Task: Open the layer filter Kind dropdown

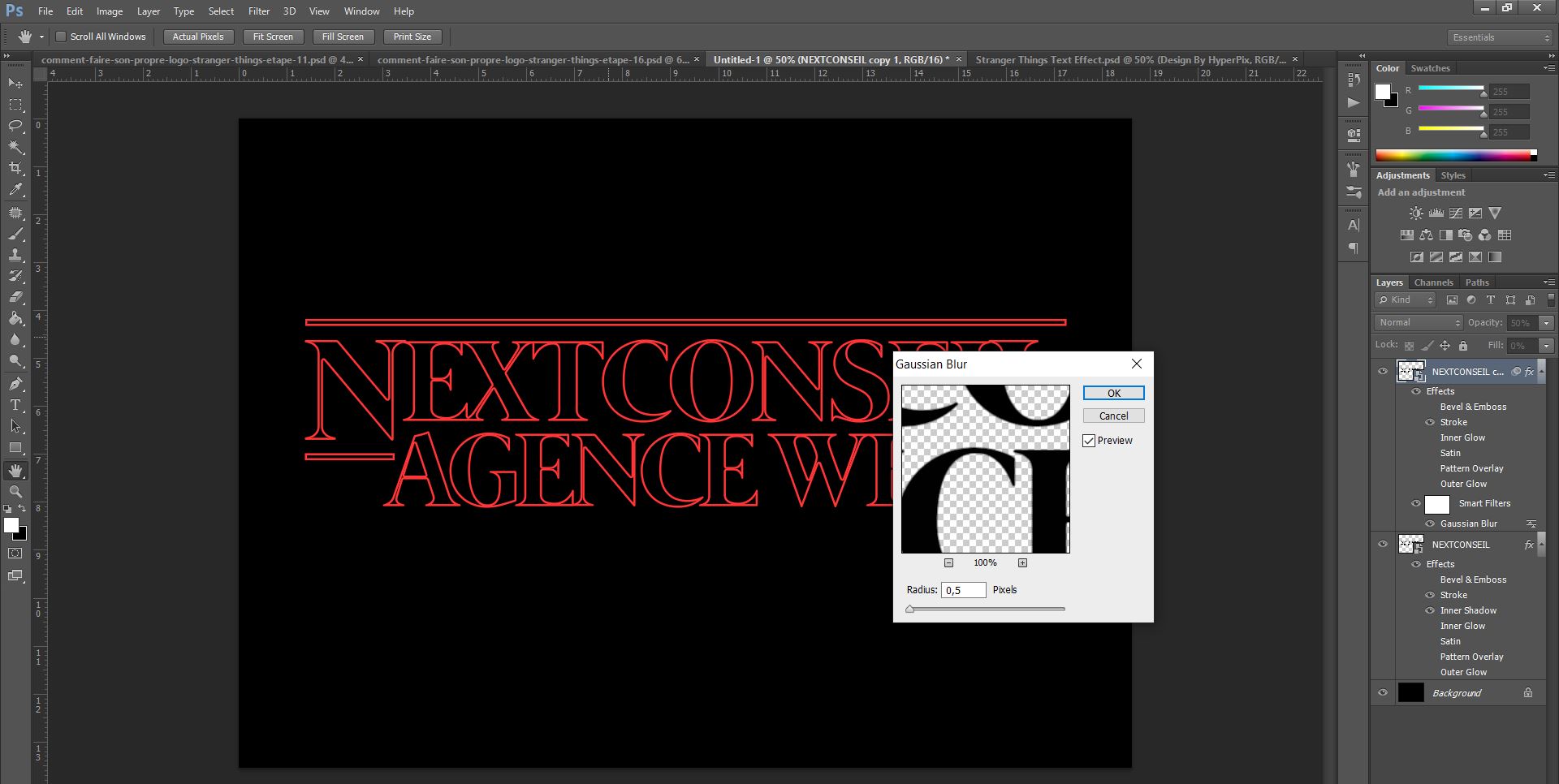Action: (x=1406, y=300)
